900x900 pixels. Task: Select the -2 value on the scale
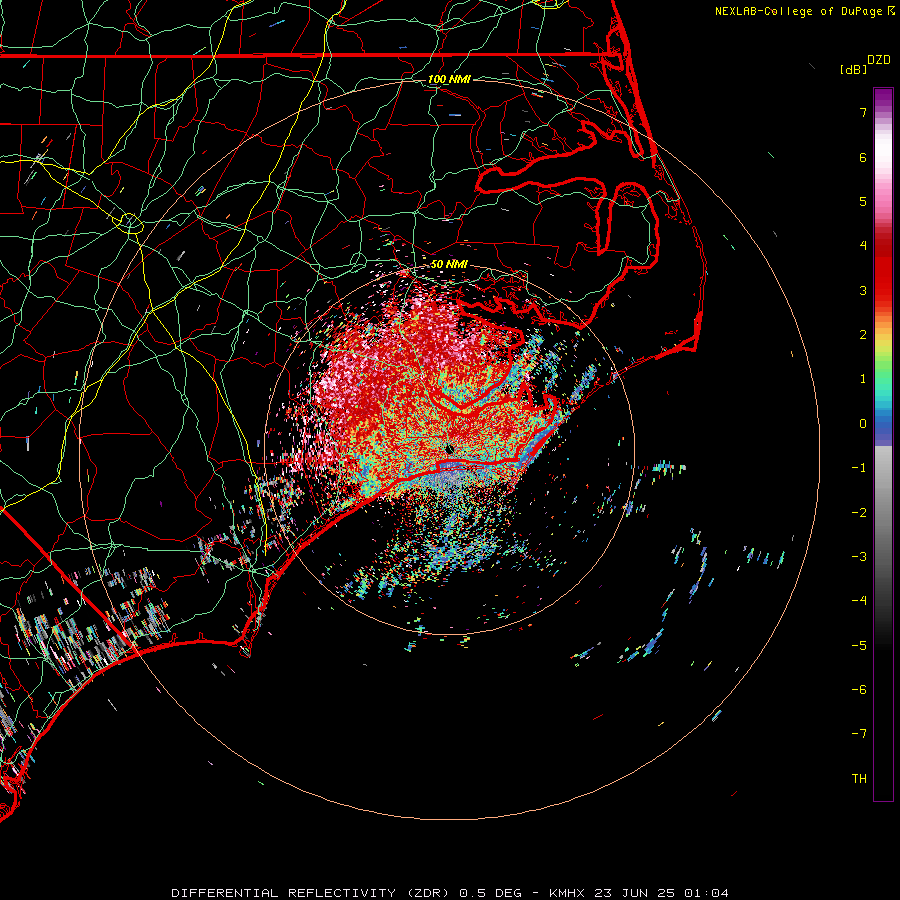(x=859, y=513)
